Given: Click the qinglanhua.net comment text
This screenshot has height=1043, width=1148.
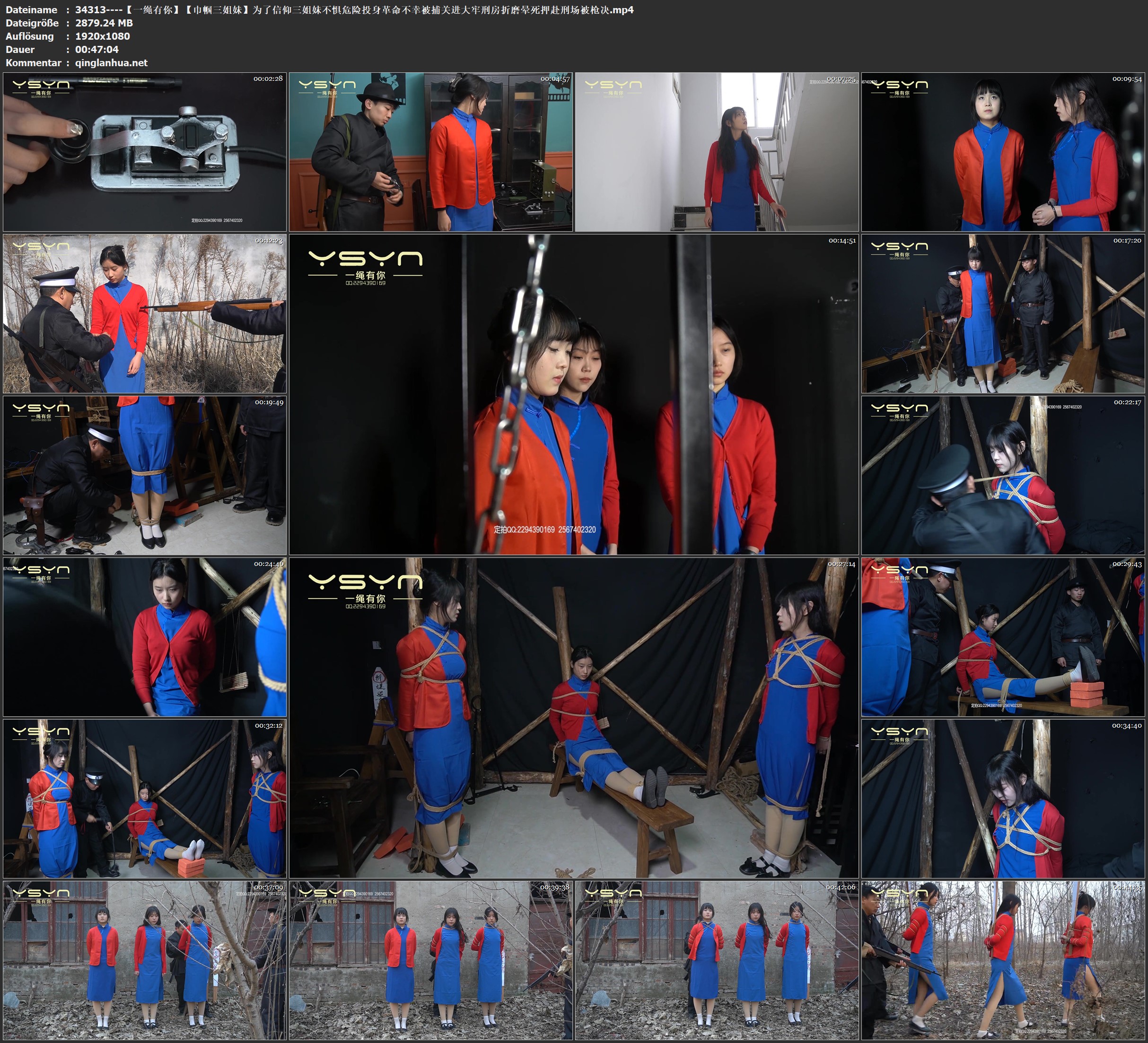Looking at the screenshot, I should [x=111, y=62].
